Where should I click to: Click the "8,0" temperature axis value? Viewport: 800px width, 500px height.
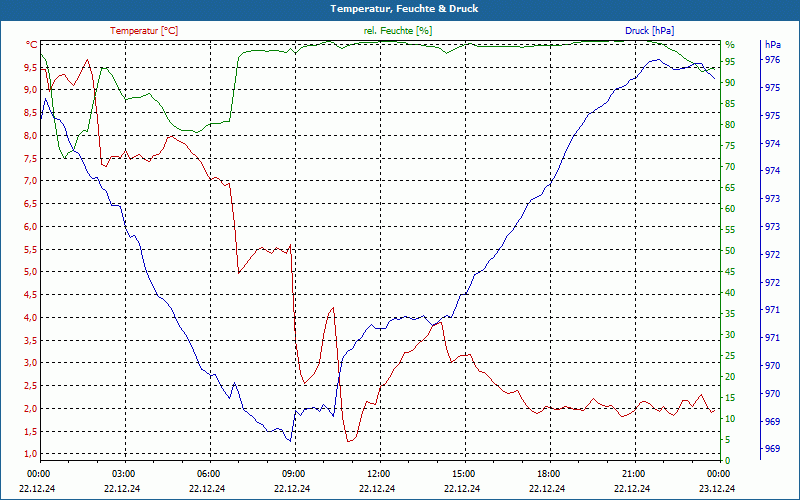31,135
